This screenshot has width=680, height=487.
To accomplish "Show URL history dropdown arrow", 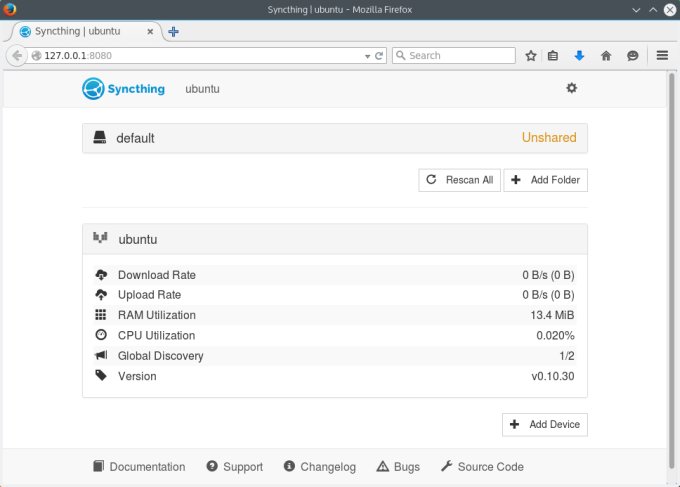I will pos(367,56).
